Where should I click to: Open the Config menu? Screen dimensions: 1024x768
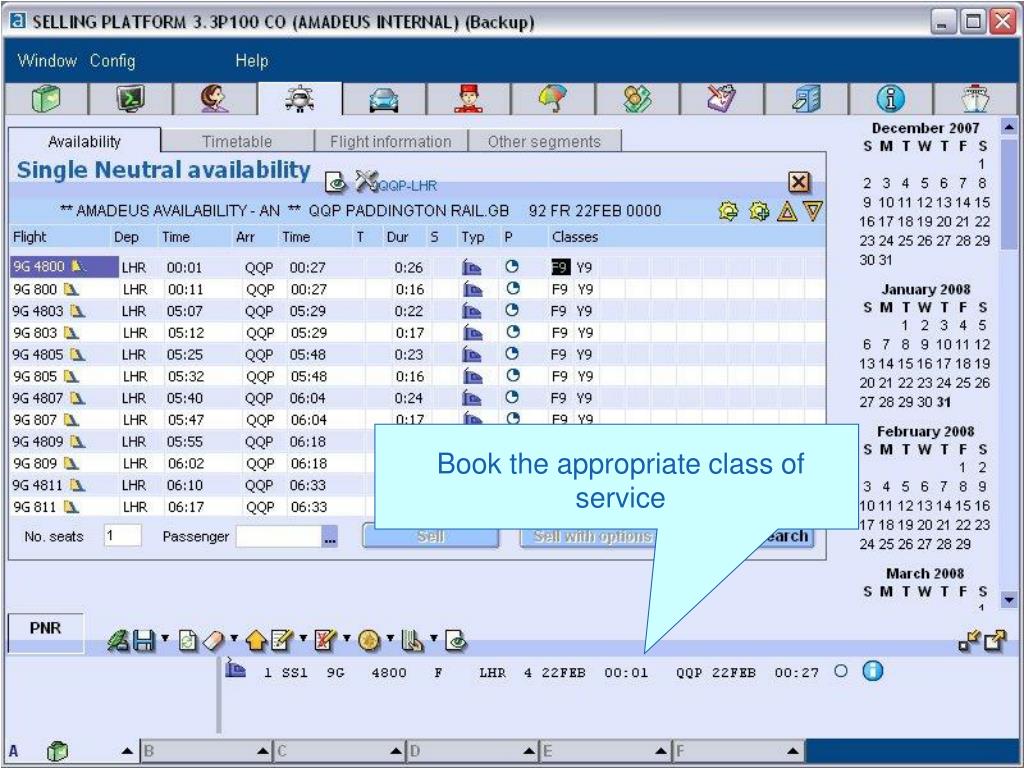point(112,61)
